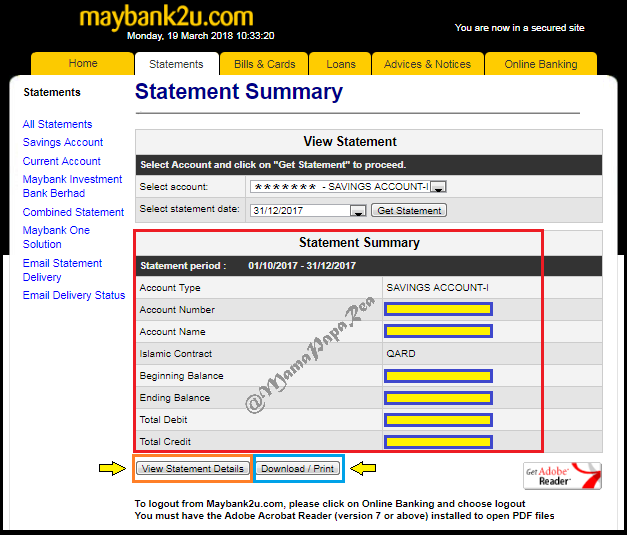
Task: Open the All Statements link
Action: 57,124
